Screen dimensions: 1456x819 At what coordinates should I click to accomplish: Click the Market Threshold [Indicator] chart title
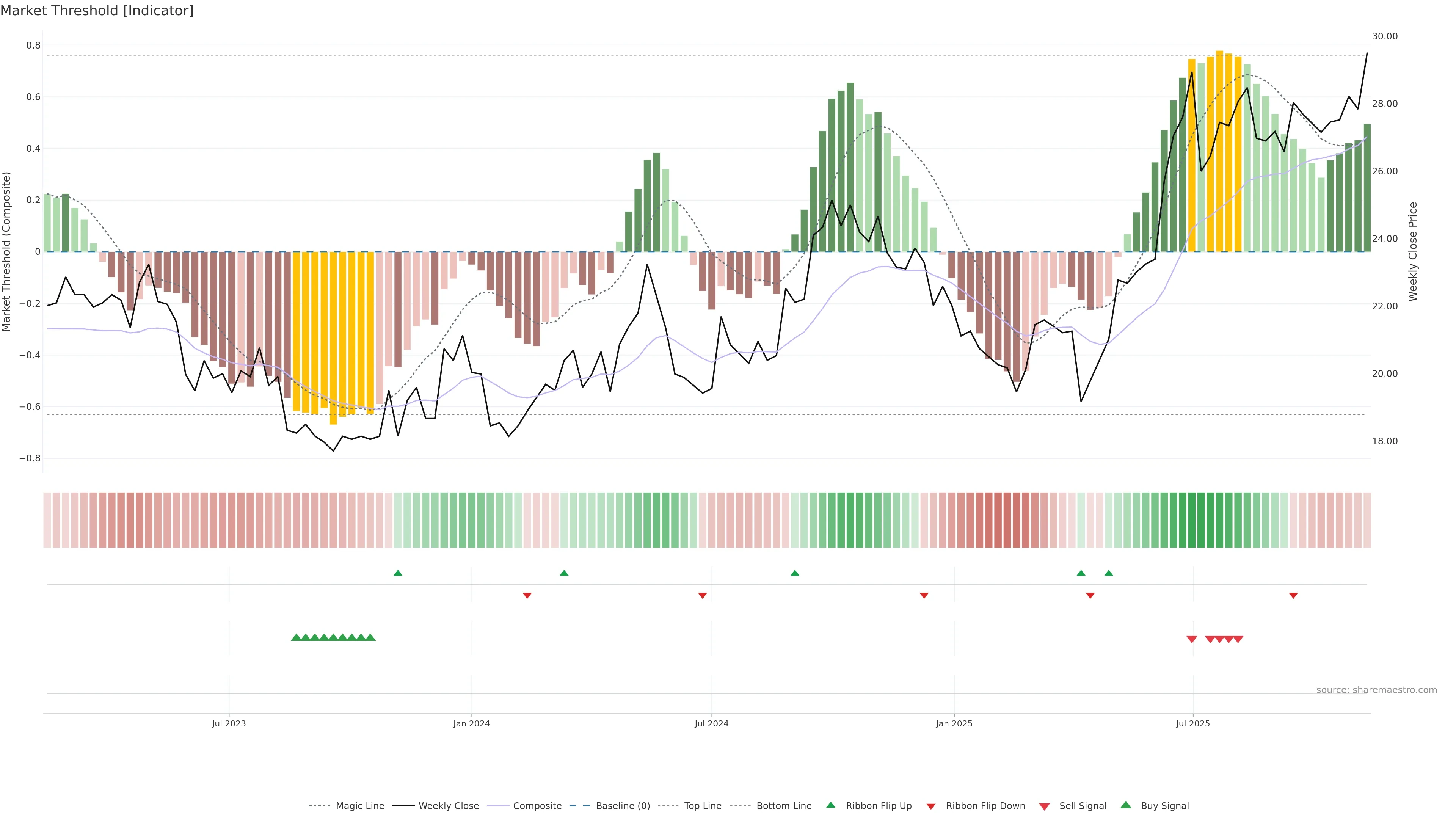point(97,11)
